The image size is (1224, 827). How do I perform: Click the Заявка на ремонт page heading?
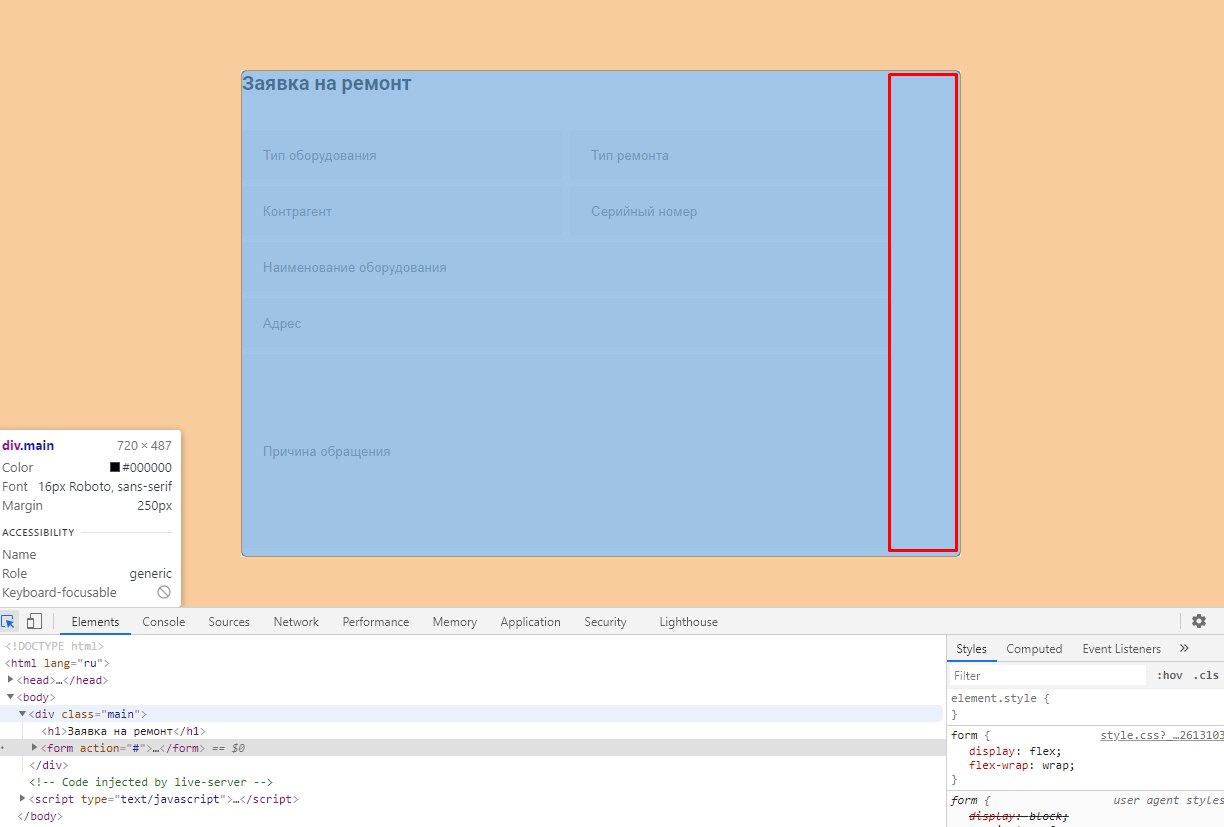(x=327, y=84)
